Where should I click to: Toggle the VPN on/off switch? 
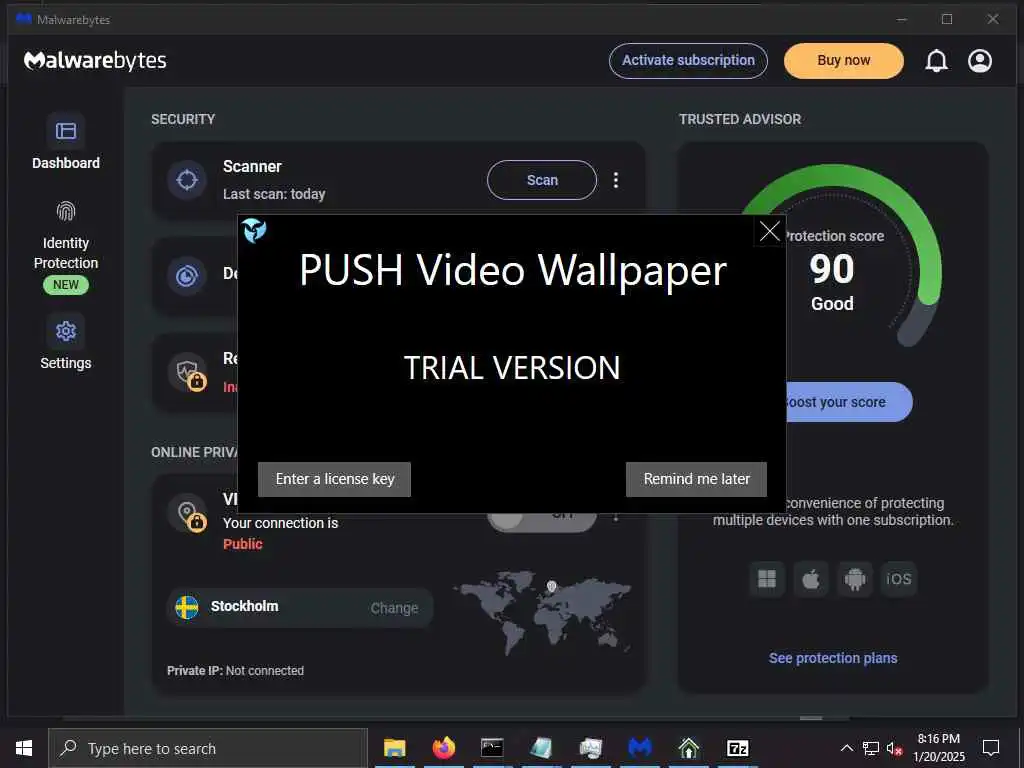tap(541, 522)
